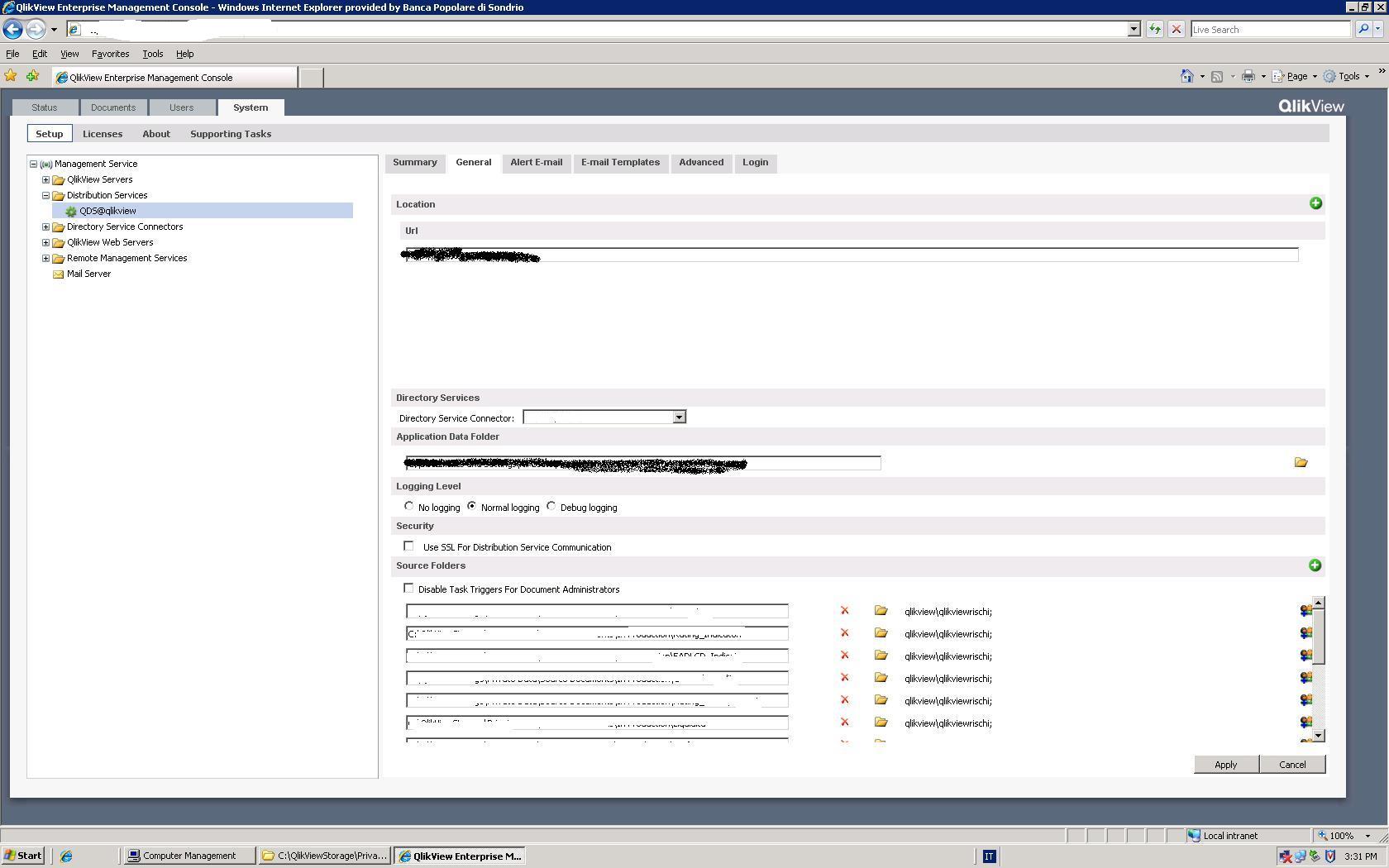Image resolution: width=1389 pixels, height=868 pixels.
Task: Click the IE Stop button
Action: coord(1176,29)
